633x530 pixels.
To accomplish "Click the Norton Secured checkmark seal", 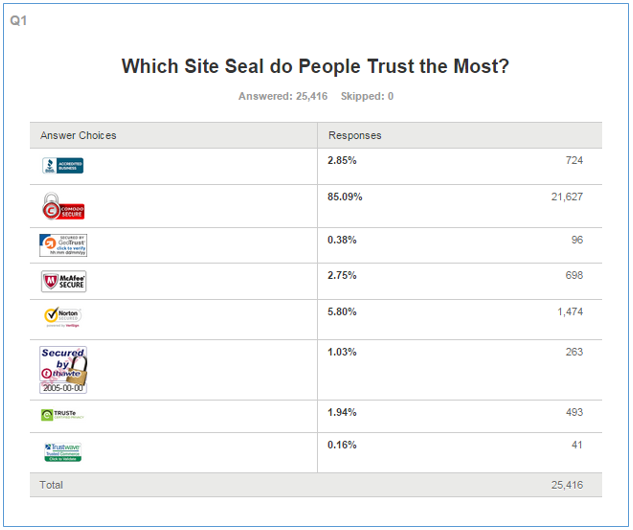I will coord(63,317).
